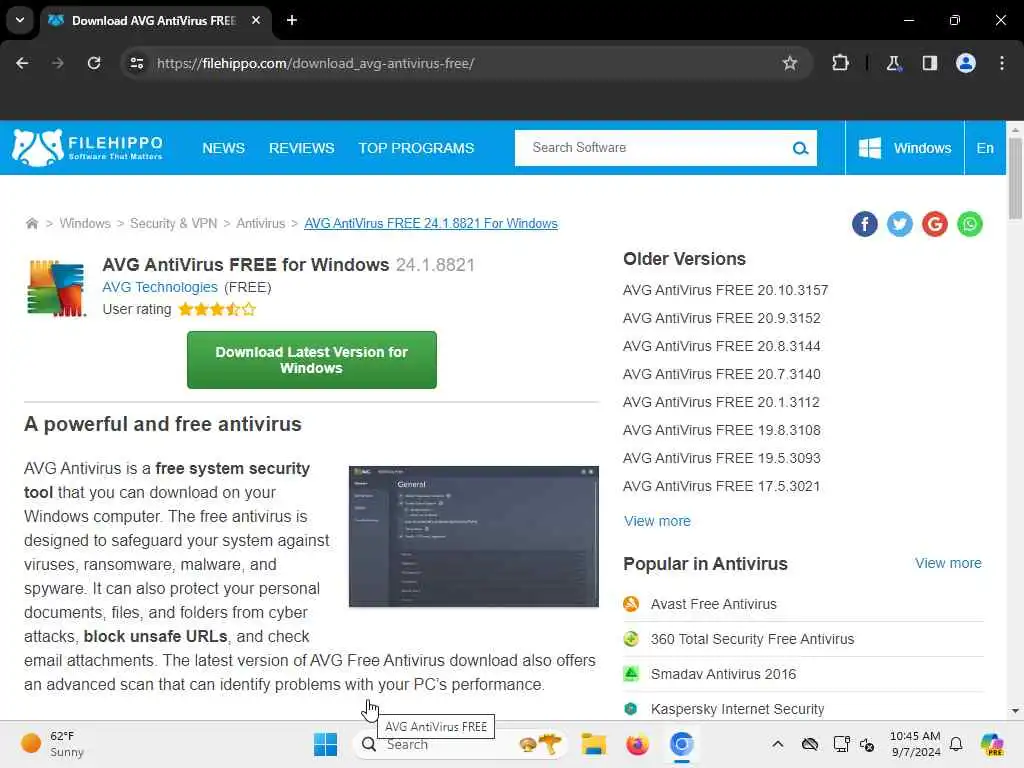
Task: Open the NEWS menu
Action: pos(223,148)
